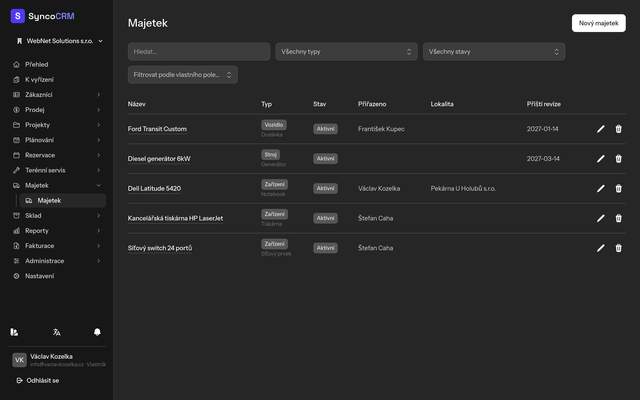Edit the Ford Transit Custom asset

pyautogui.click(x=600, y=129)
